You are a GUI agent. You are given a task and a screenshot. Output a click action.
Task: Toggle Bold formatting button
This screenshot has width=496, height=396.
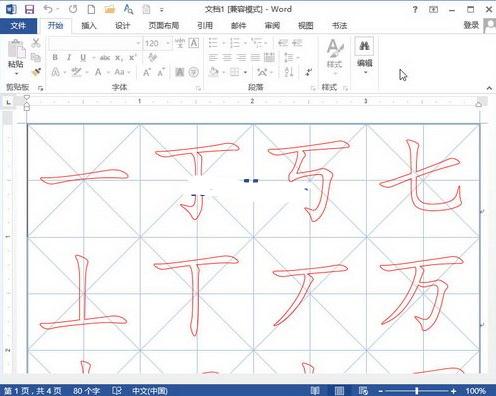(55, 57)
